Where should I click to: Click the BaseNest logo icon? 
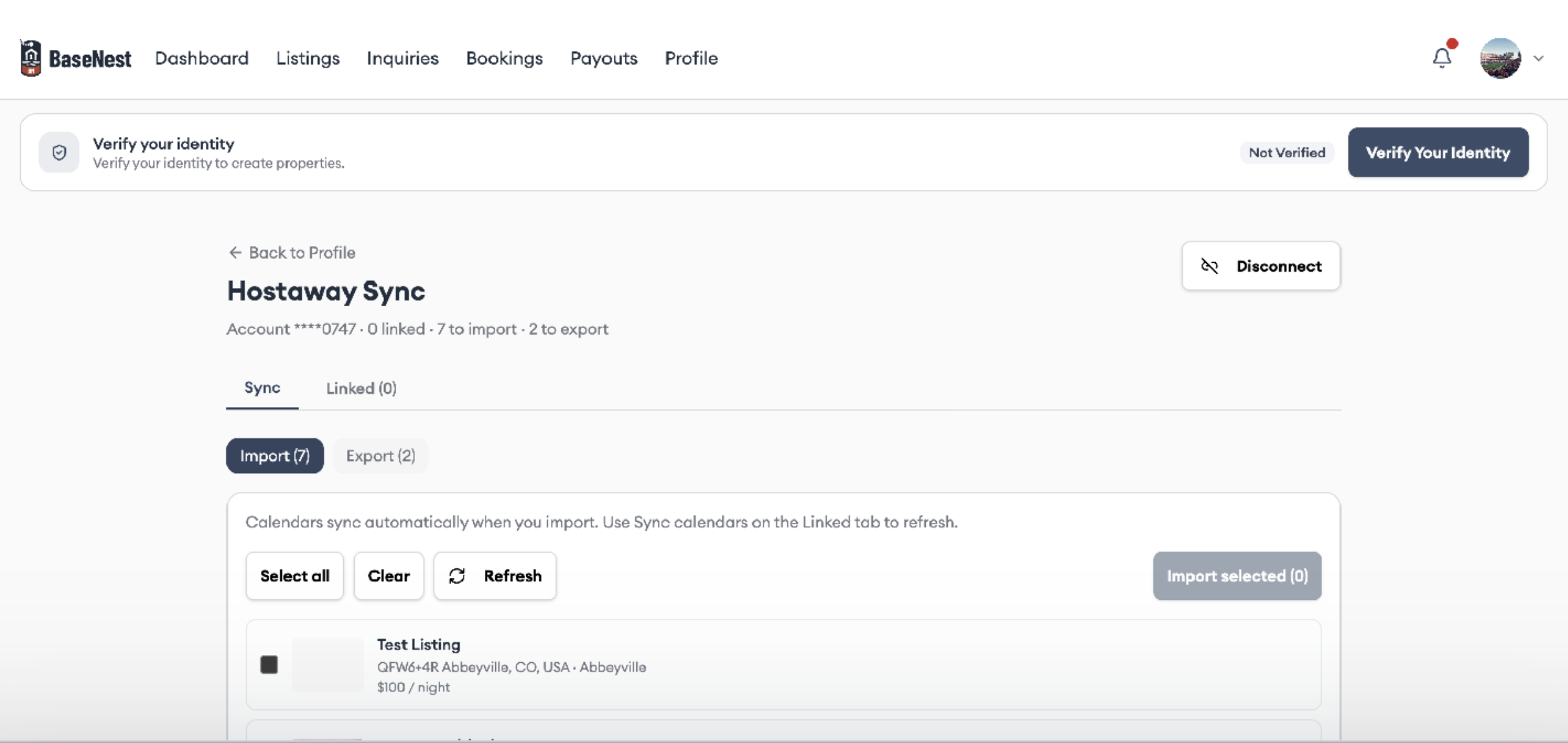pyautogui.click(x=30, y=58)
